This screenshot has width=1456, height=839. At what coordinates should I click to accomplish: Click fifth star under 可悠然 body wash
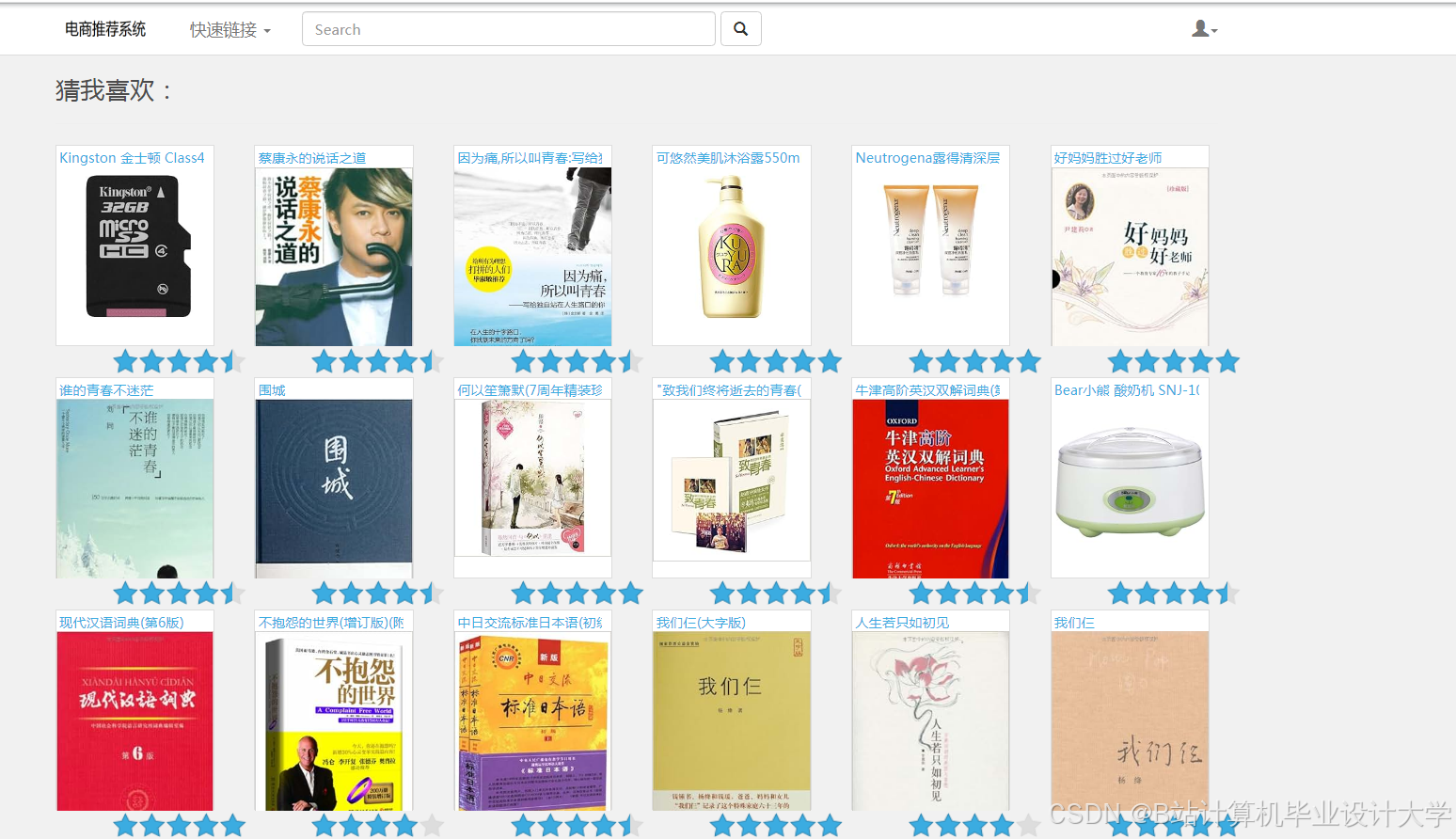pyautogui.click(x=829, y=361)
